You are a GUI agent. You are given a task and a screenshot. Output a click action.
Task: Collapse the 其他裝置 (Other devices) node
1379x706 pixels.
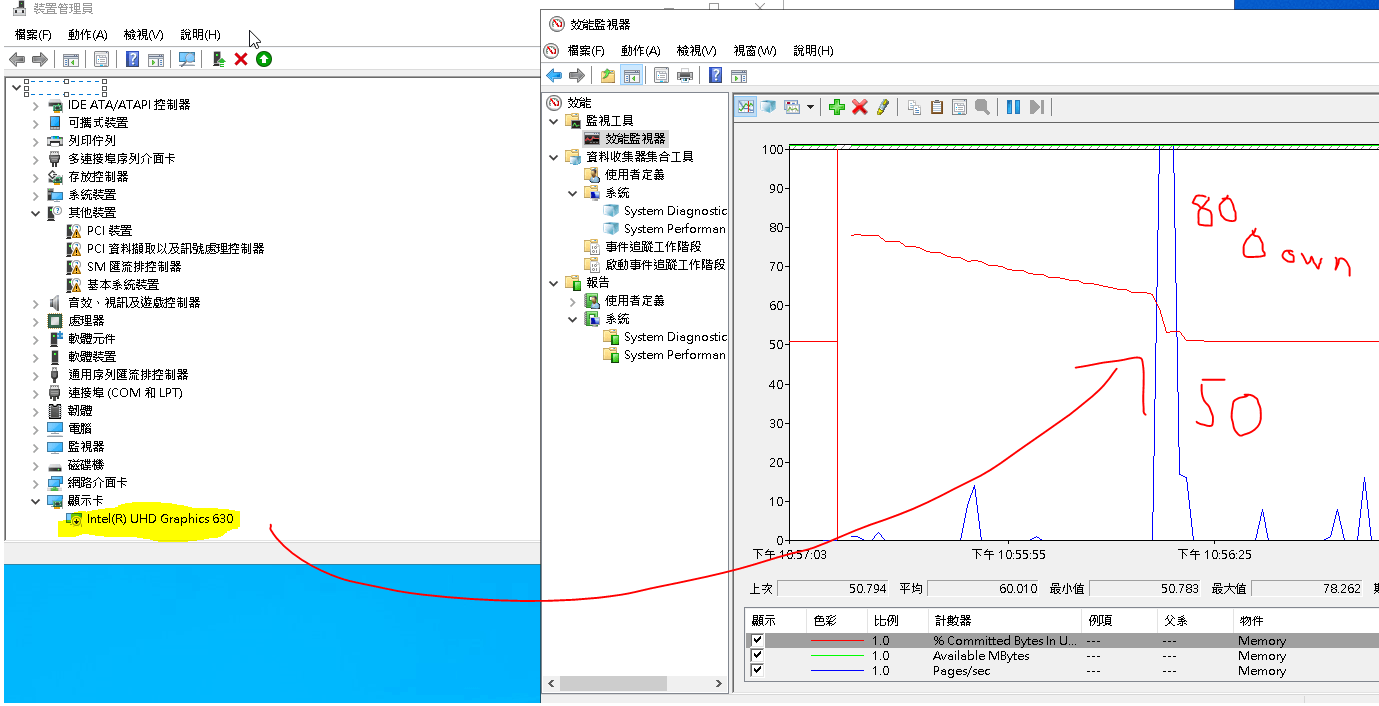36,213
